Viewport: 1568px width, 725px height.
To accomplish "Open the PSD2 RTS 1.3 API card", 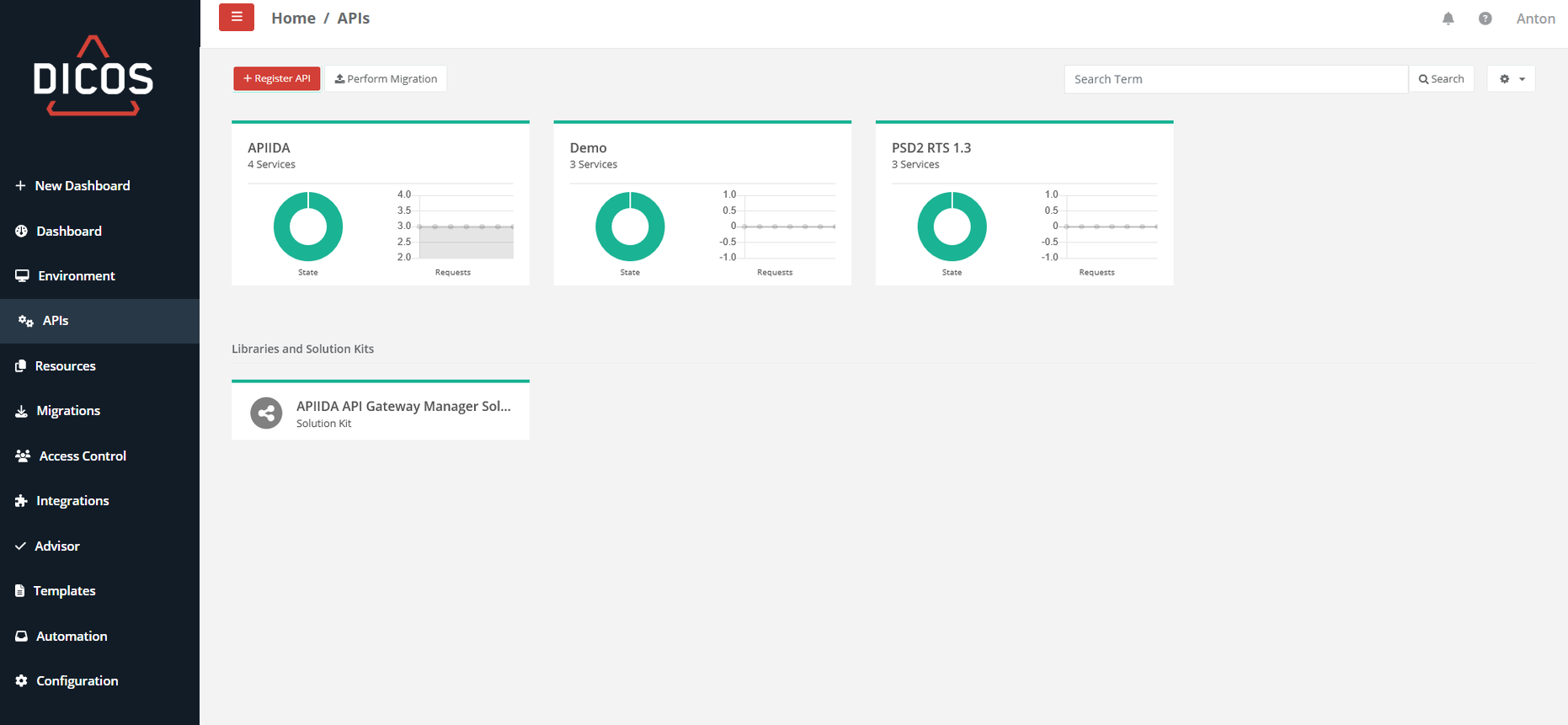I will pos(931,148).
